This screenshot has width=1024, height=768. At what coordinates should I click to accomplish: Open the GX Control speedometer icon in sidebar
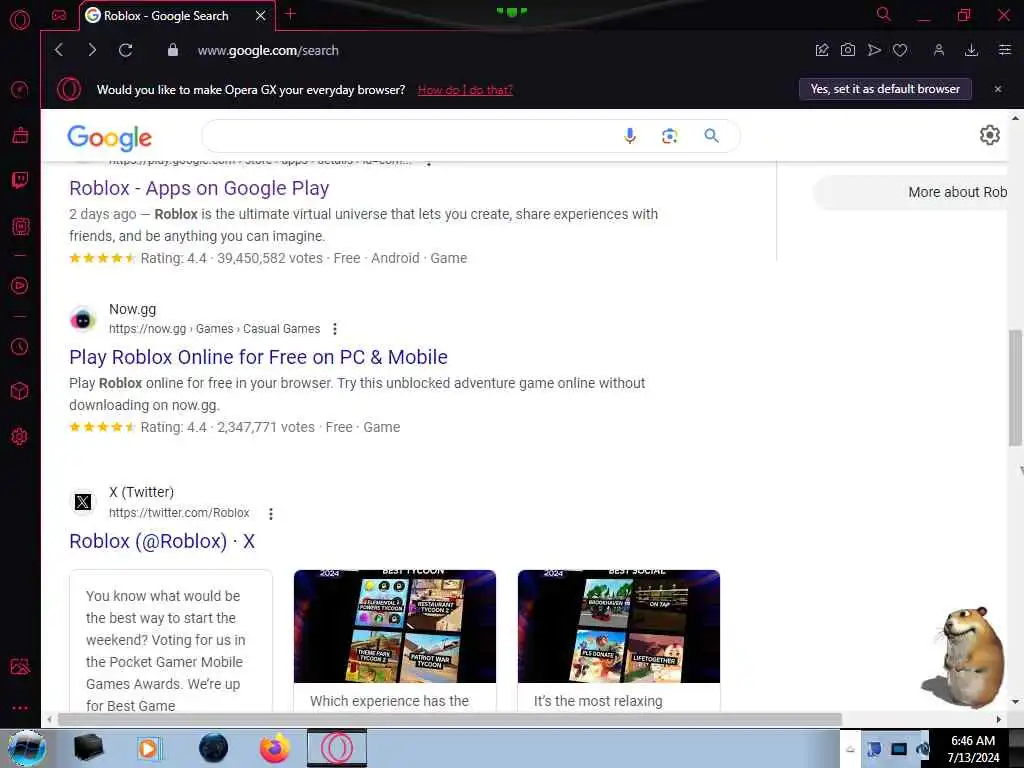coord(20,89)
